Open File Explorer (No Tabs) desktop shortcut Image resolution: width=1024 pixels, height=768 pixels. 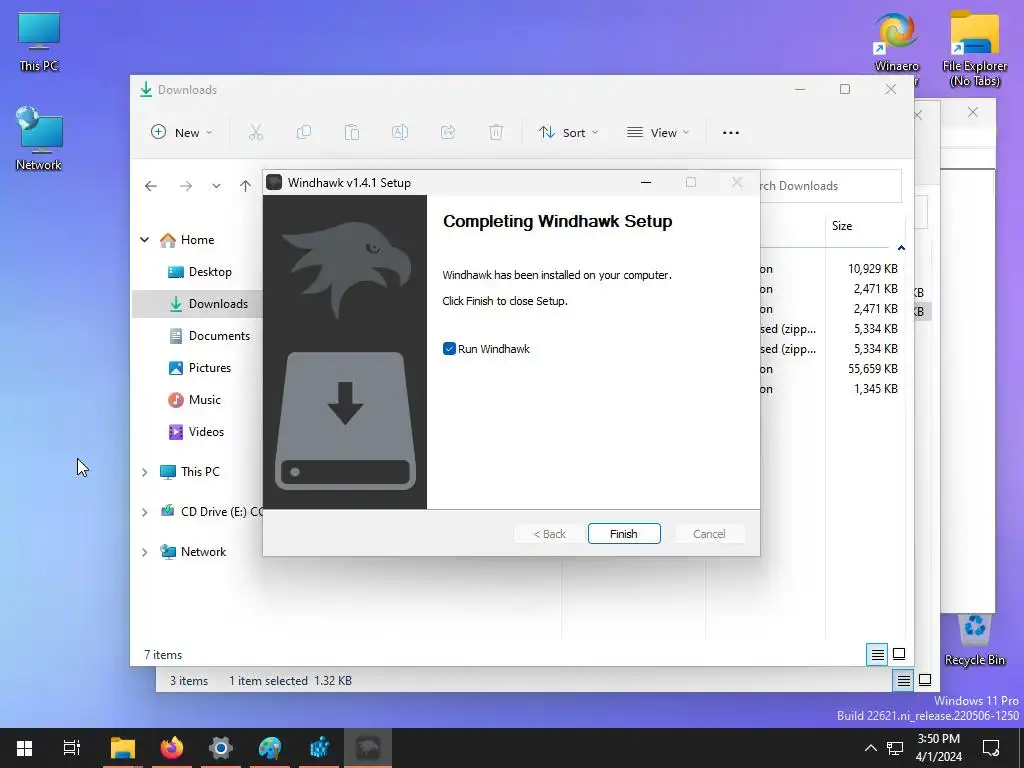974,49
